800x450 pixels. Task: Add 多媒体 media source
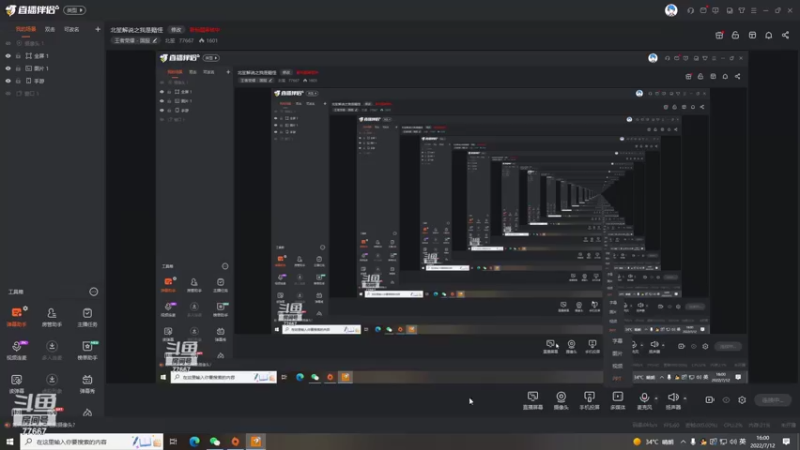(x=617, y=401)
